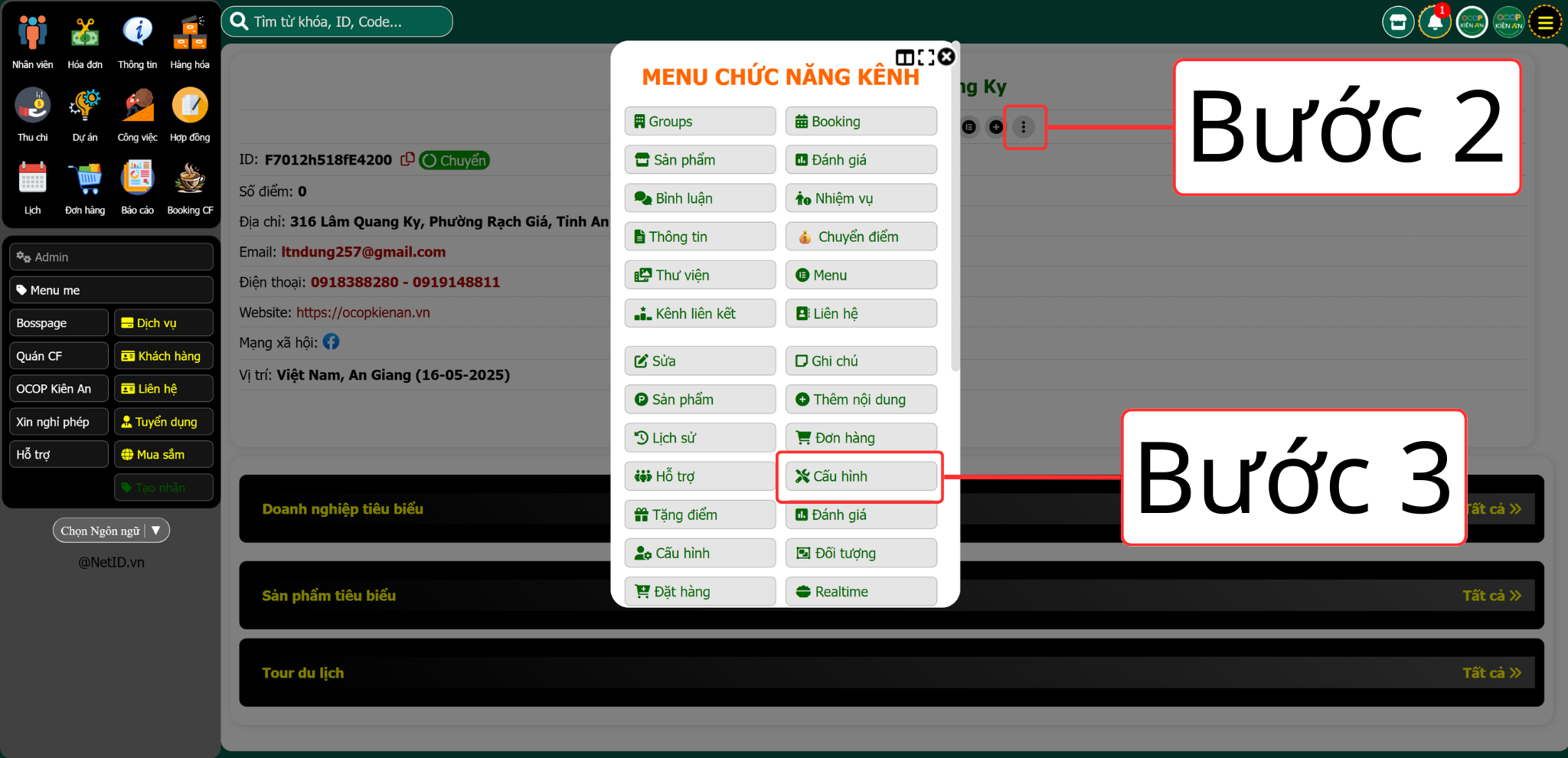Open the store icon in header
1568x758 pixels.
click(1397, 22)
